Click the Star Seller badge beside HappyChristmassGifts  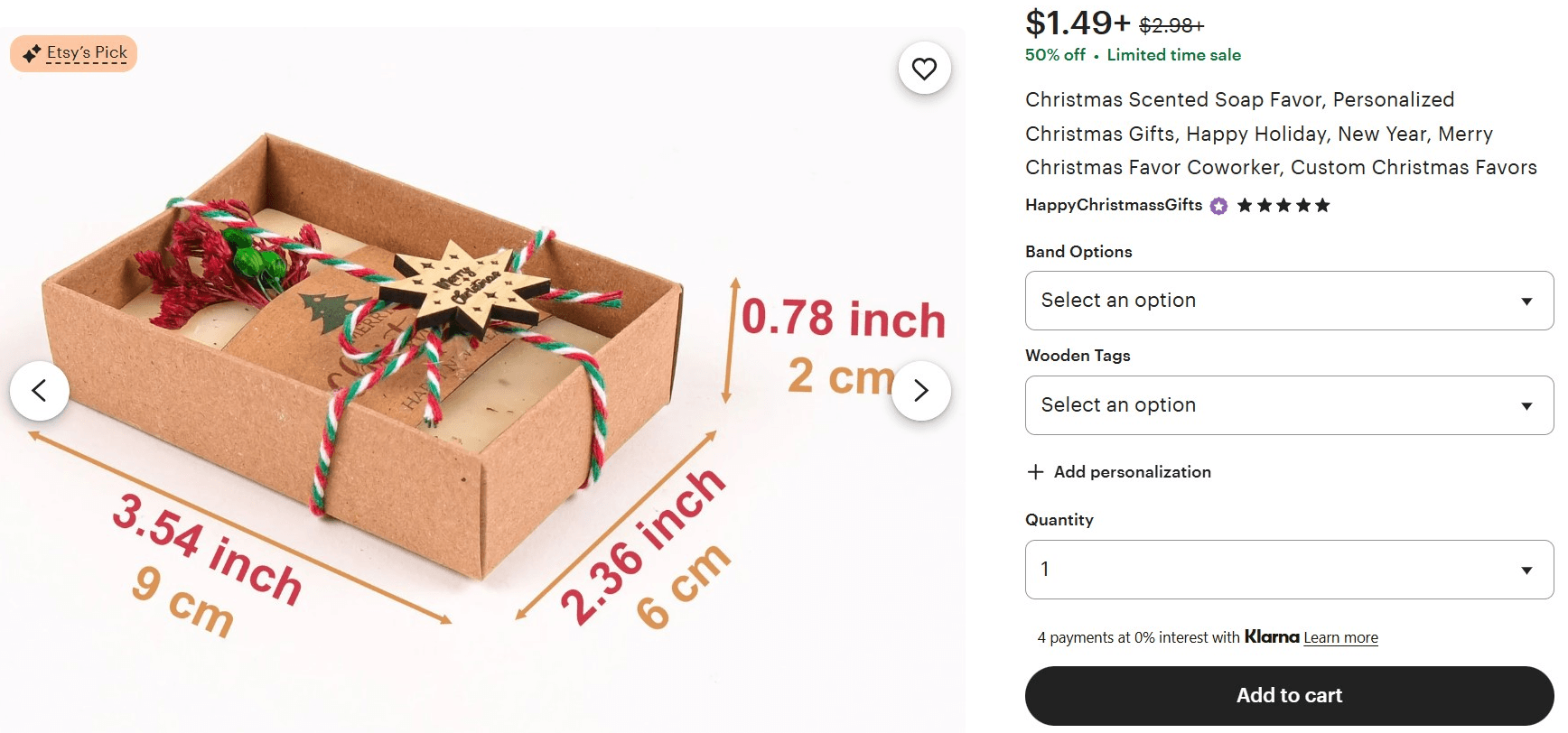(1218, 205)
